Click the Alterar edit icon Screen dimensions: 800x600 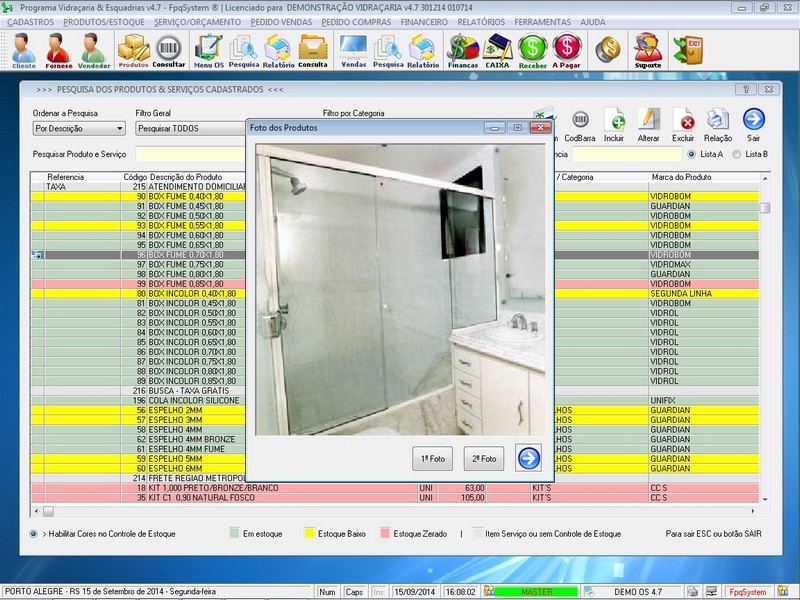pyautogui.click(x=648, y=125)
